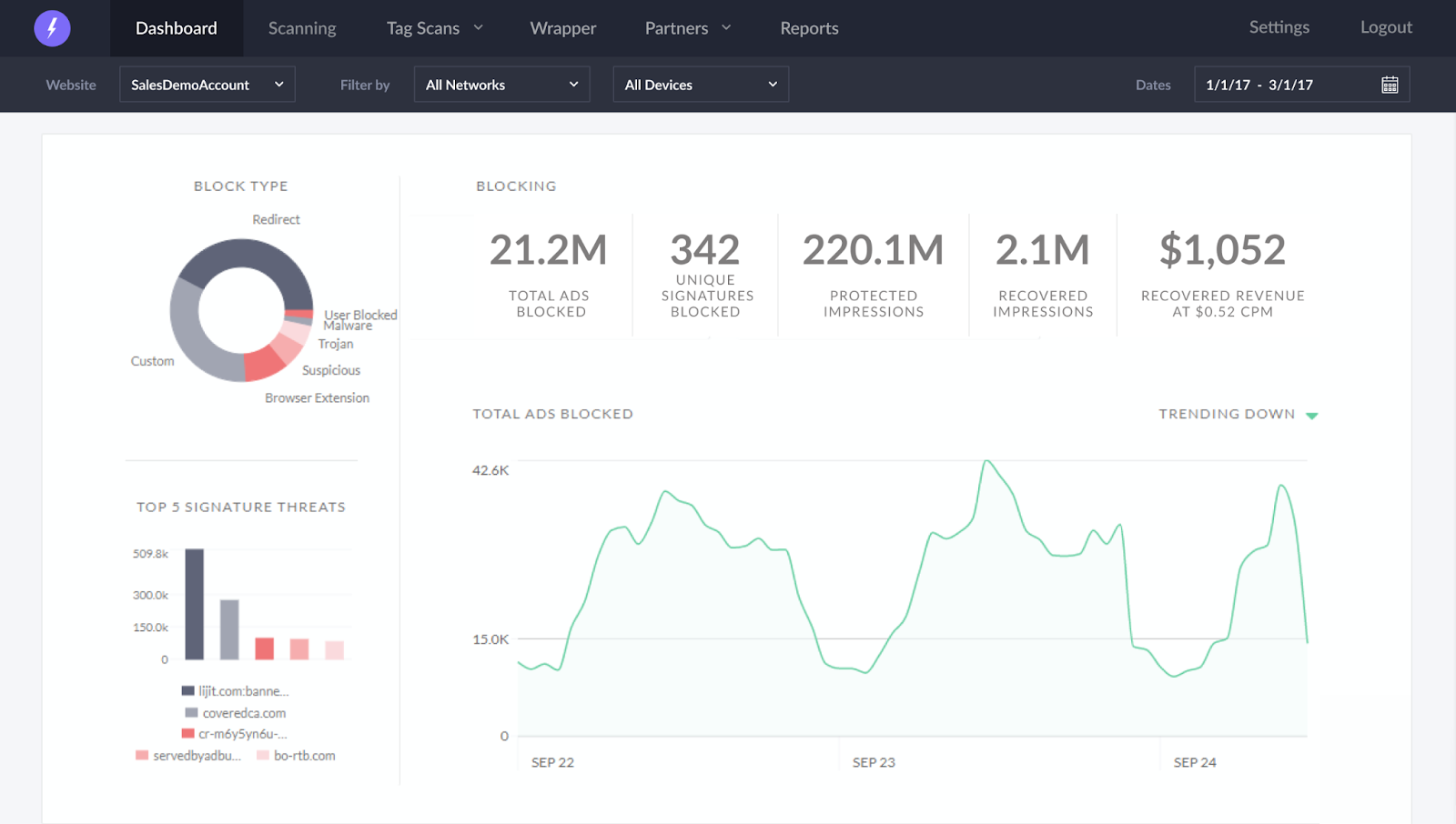This screenshot has width=1456, height=824.
Task: Click the dates range input field
Action: click(1301, 85)
